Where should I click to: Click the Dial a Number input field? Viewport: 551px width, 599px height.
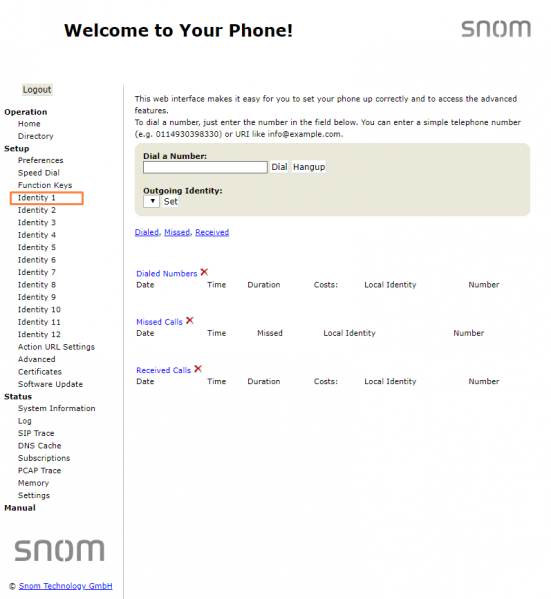(x=205, y=167)
